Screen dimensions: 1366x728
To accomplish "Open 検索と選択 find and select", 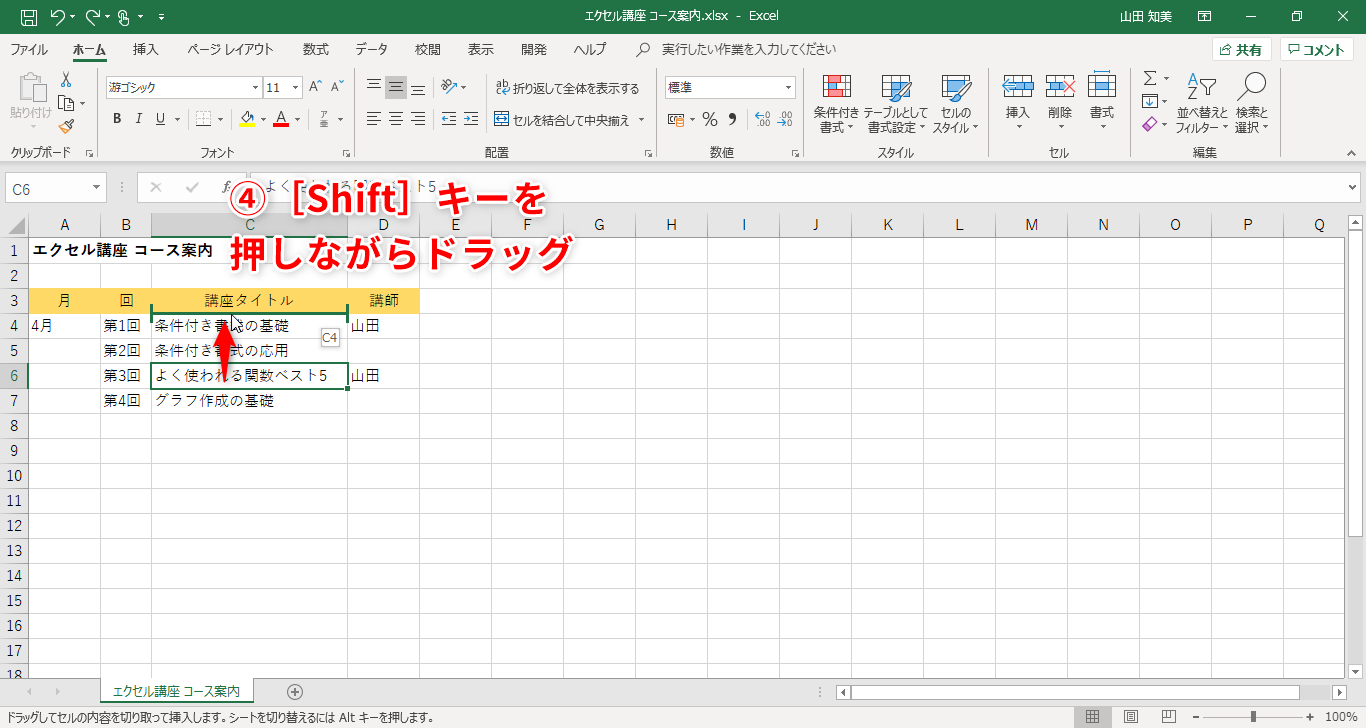I will (x=1251, y=103).
